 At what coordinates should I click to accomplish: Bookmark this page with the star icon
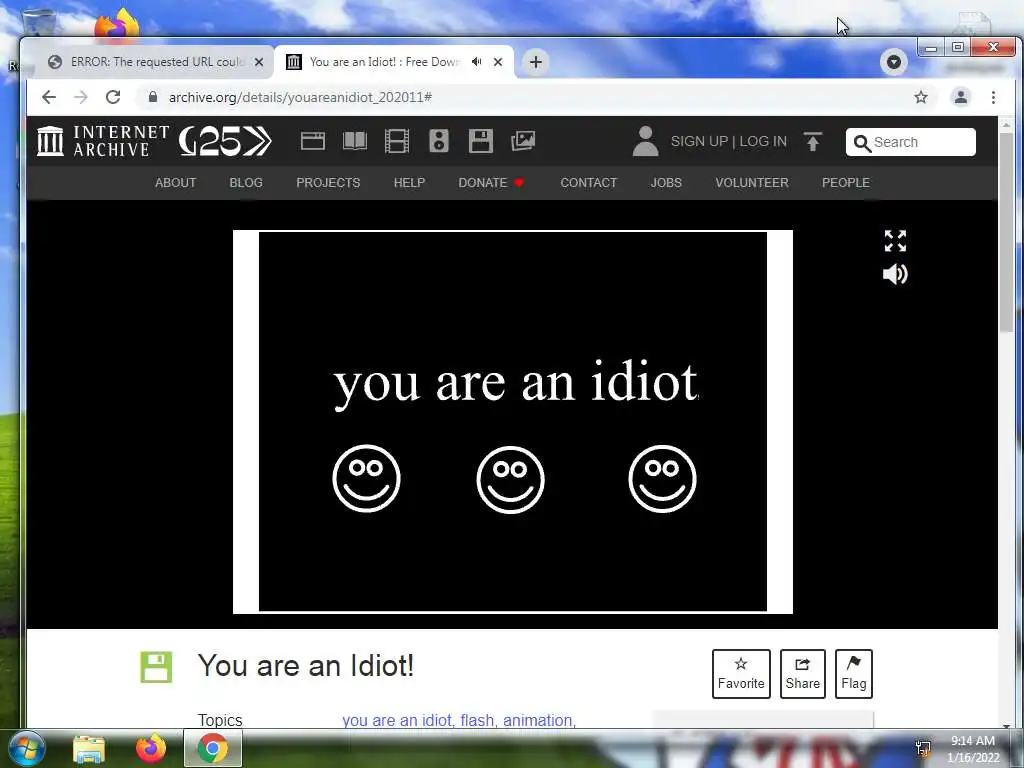point(921,97)
